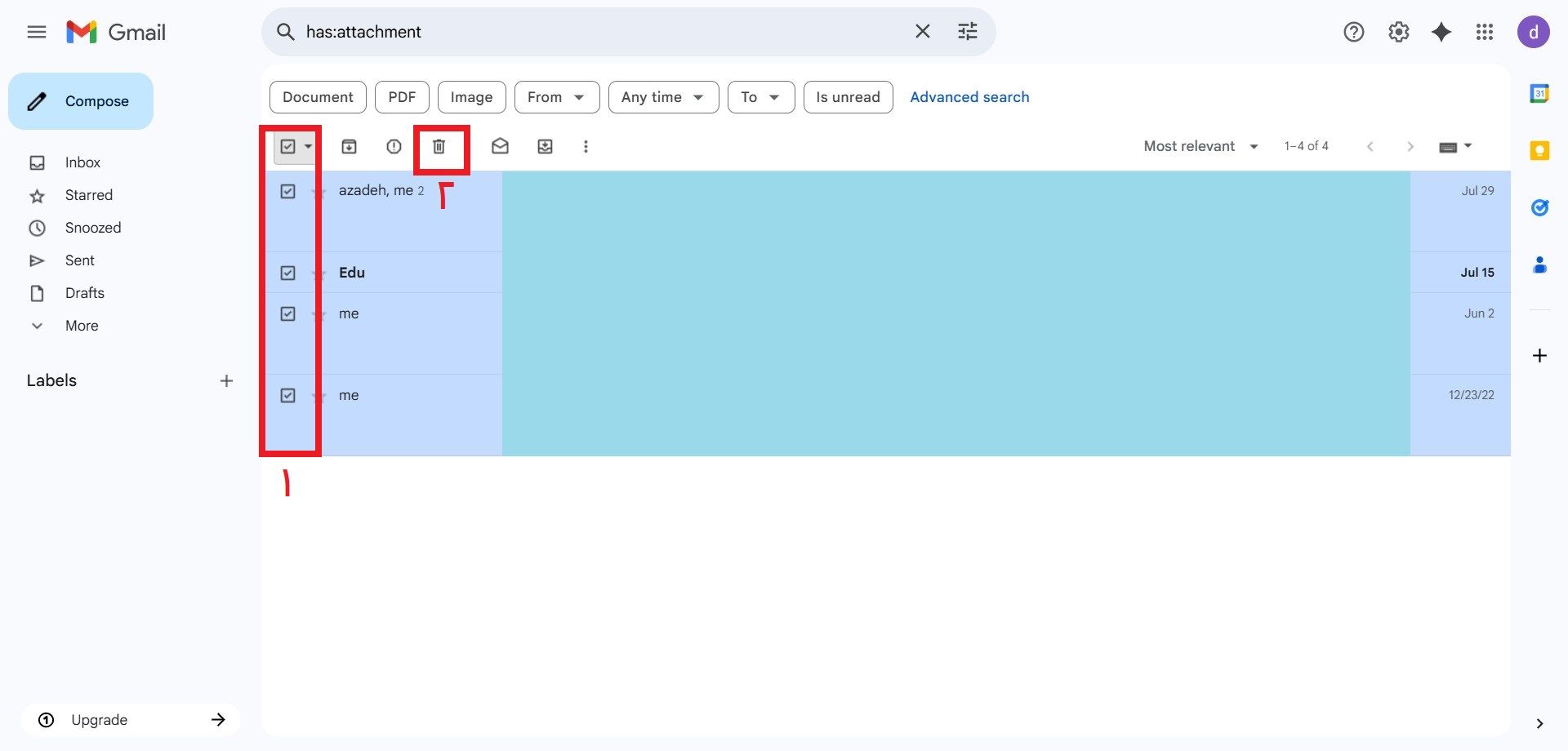Screen dimensions: 1568x751
Task: Click the has:attachment search field
Action: click(604, 32)
